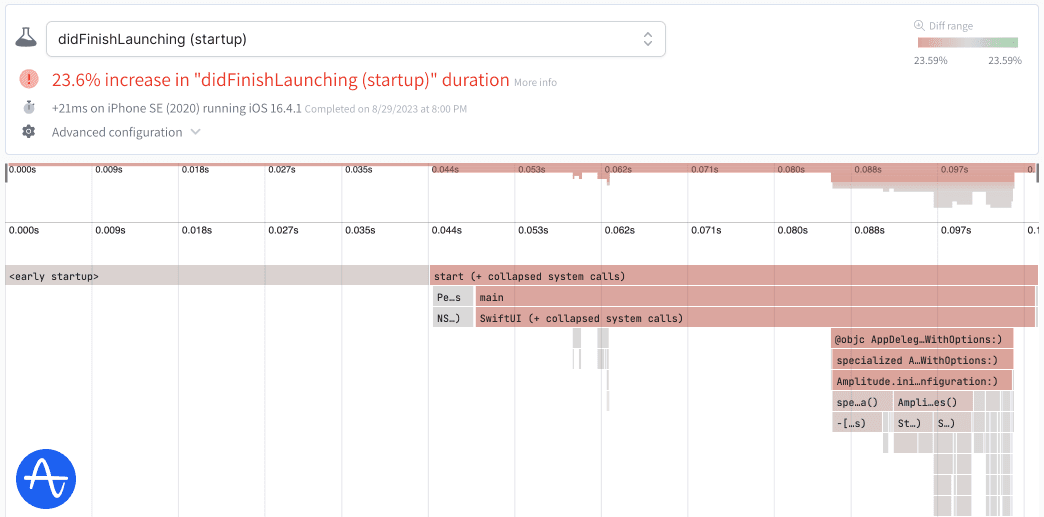Click the 23.6% increase headline text

pos(280,80)
